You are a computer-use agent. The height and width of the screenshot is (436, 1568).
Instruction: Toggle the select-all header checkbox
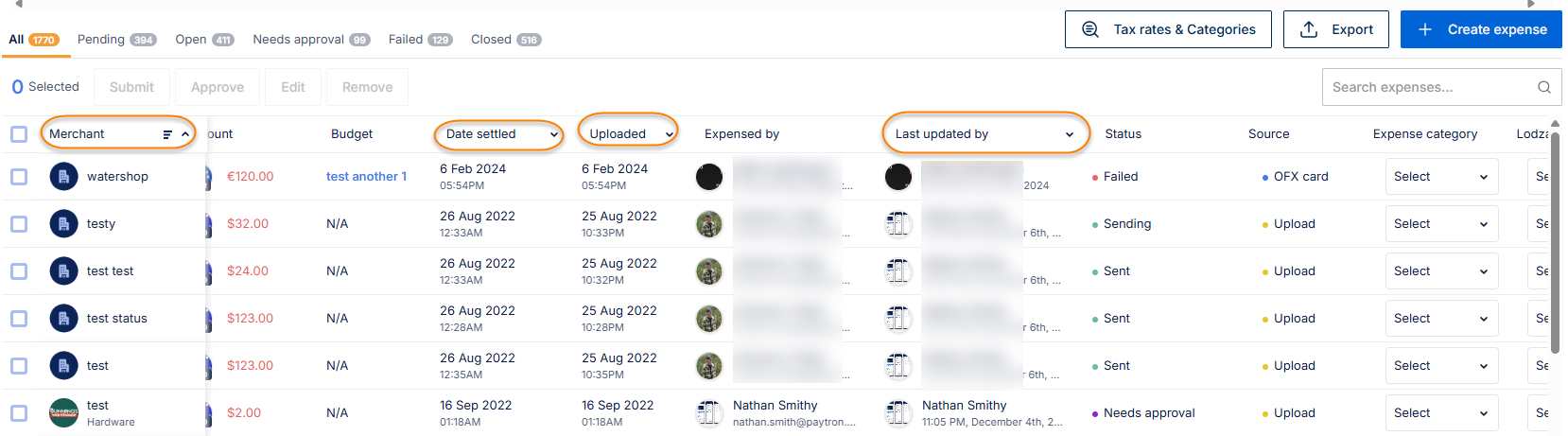pos(19,134)
